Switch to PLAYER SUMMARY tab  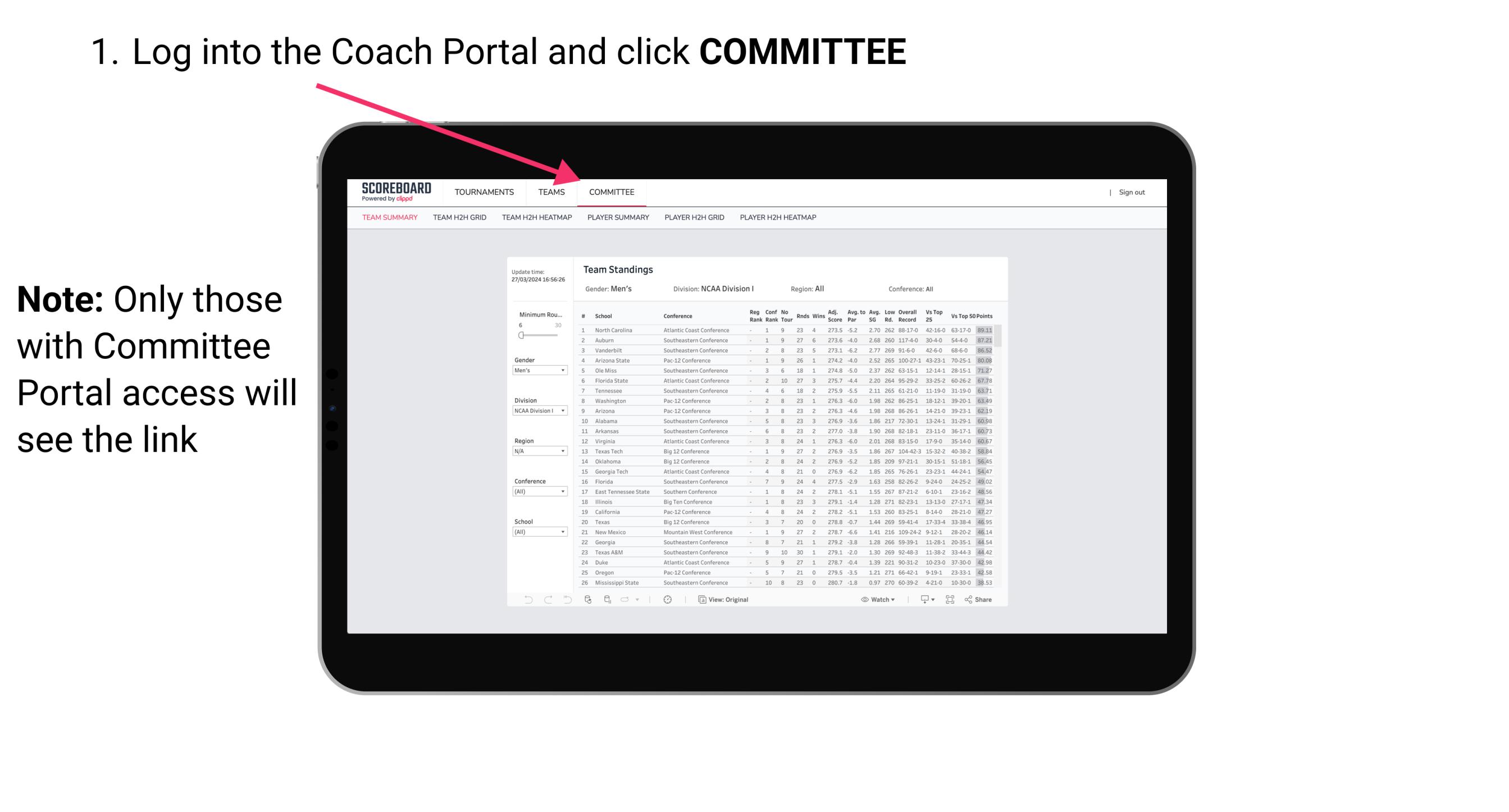click(x=616, y=219)
